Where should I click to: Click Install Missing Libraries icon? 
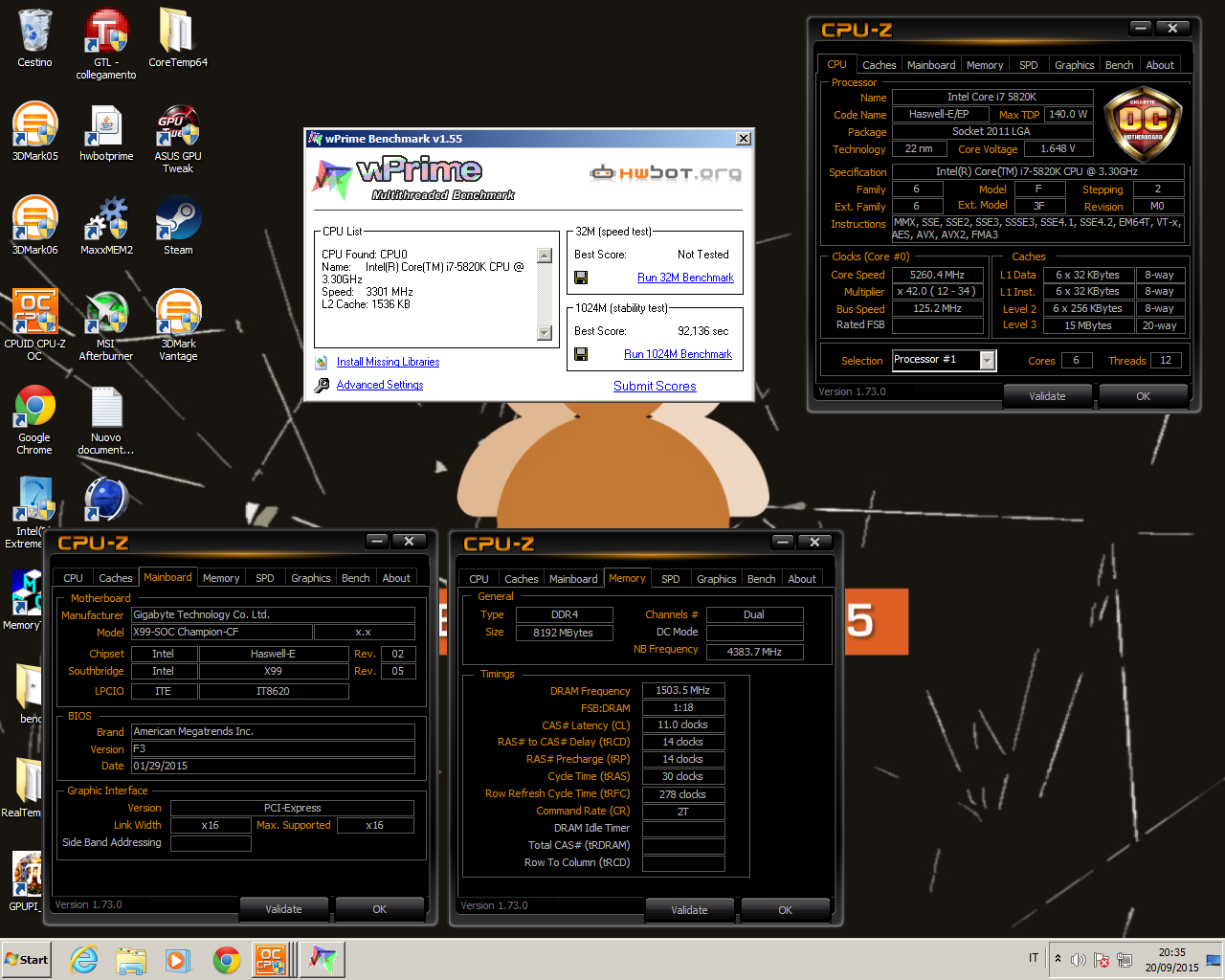322,362
